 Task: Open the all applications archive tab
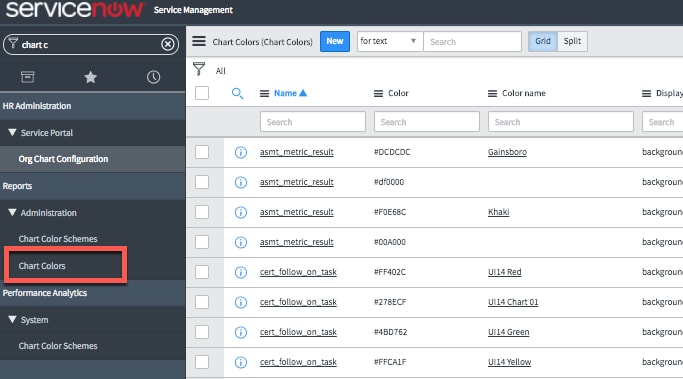pyautogui.click(x=27, y=77)
